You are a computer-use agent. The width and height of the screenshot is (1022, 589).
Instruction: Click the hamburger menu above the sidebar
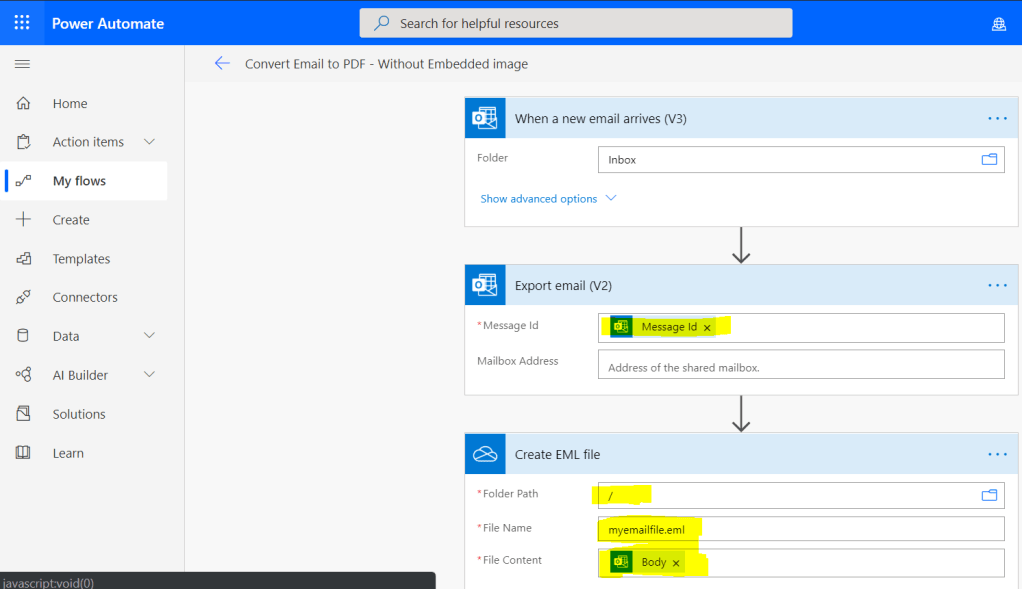[21, 62]
